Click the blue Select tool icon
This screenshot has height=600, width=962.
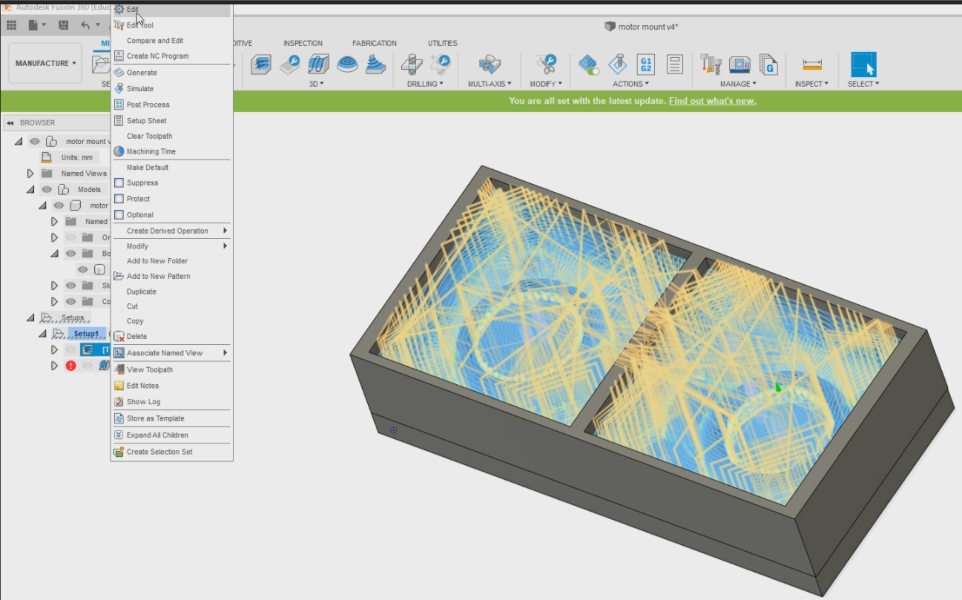tap(863, 64)
